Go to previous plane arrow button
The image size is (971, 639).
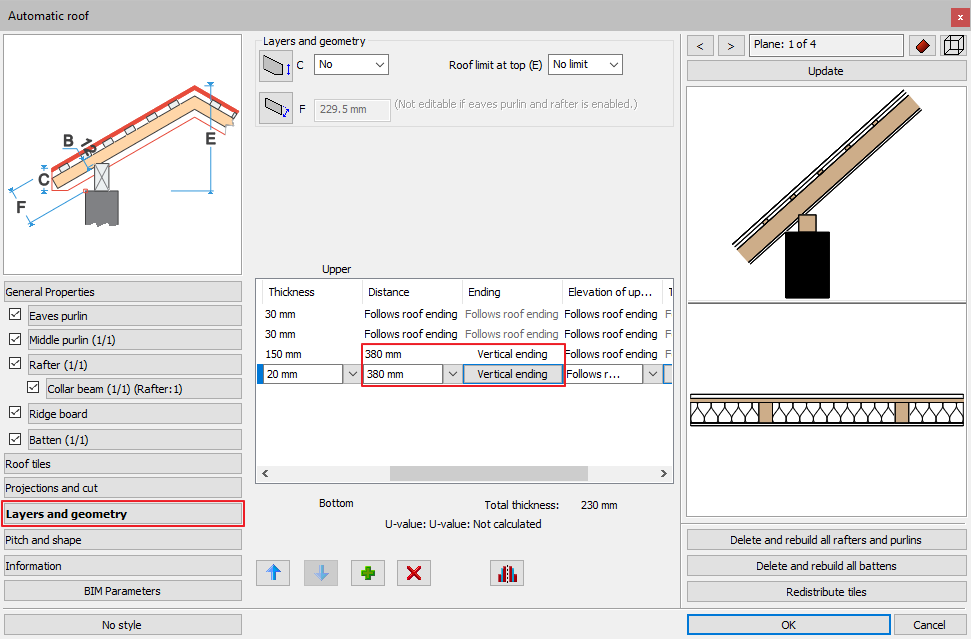tap(700, 46)
